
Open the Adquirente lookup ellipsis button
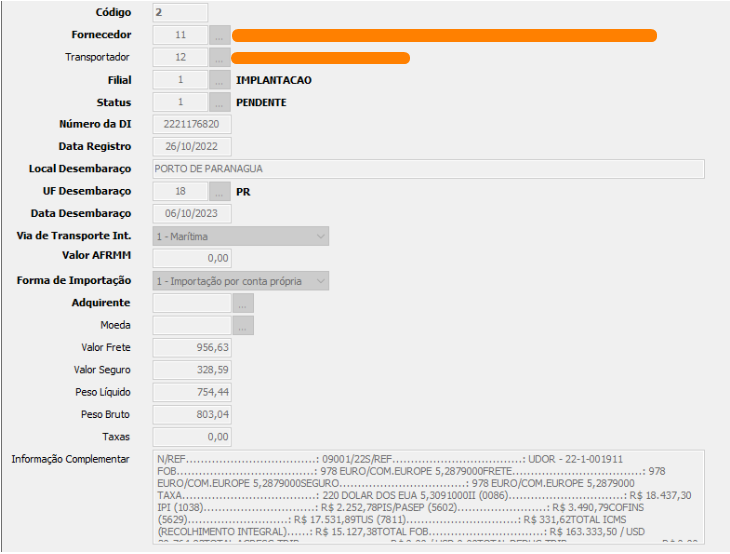click(243, 303)
